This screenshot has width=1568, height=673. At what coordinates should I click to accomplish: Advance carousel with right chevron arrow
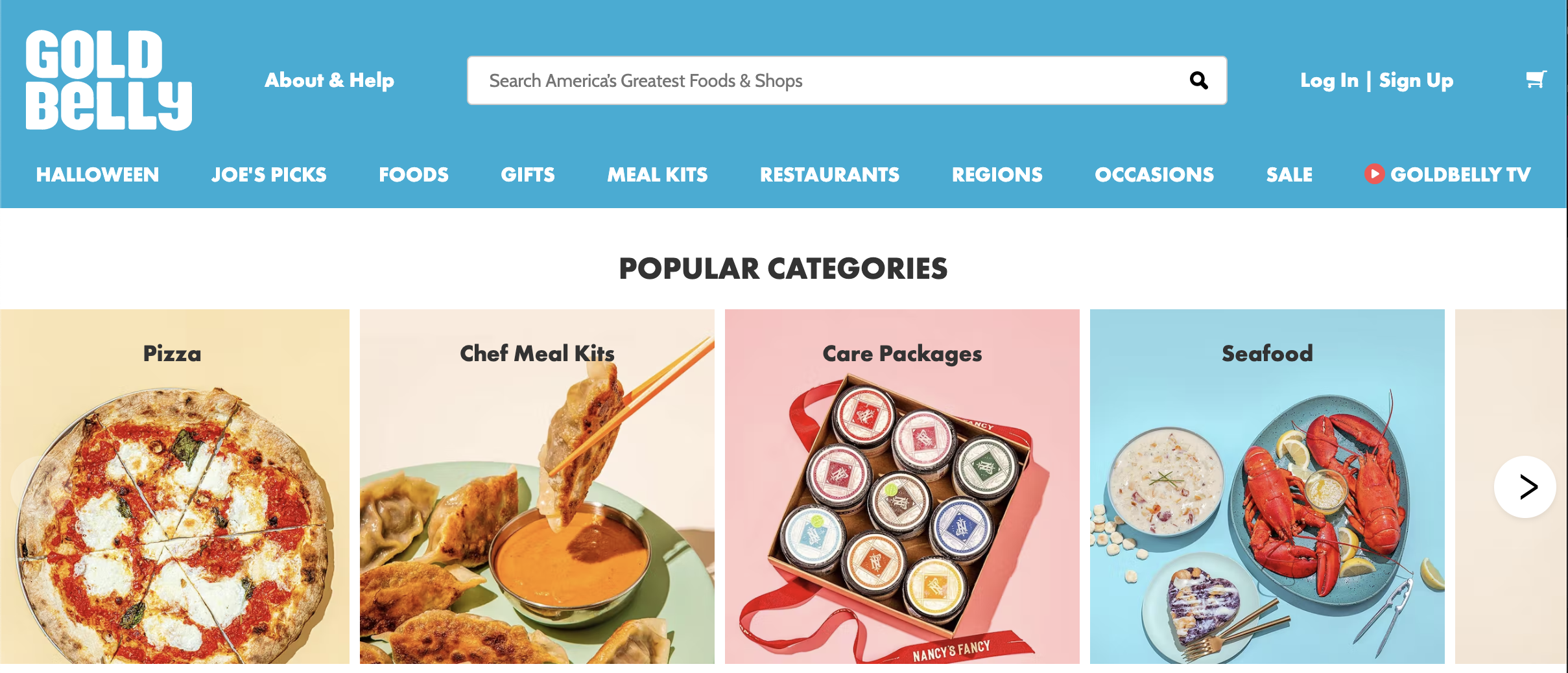click(x=1525, y=486)
